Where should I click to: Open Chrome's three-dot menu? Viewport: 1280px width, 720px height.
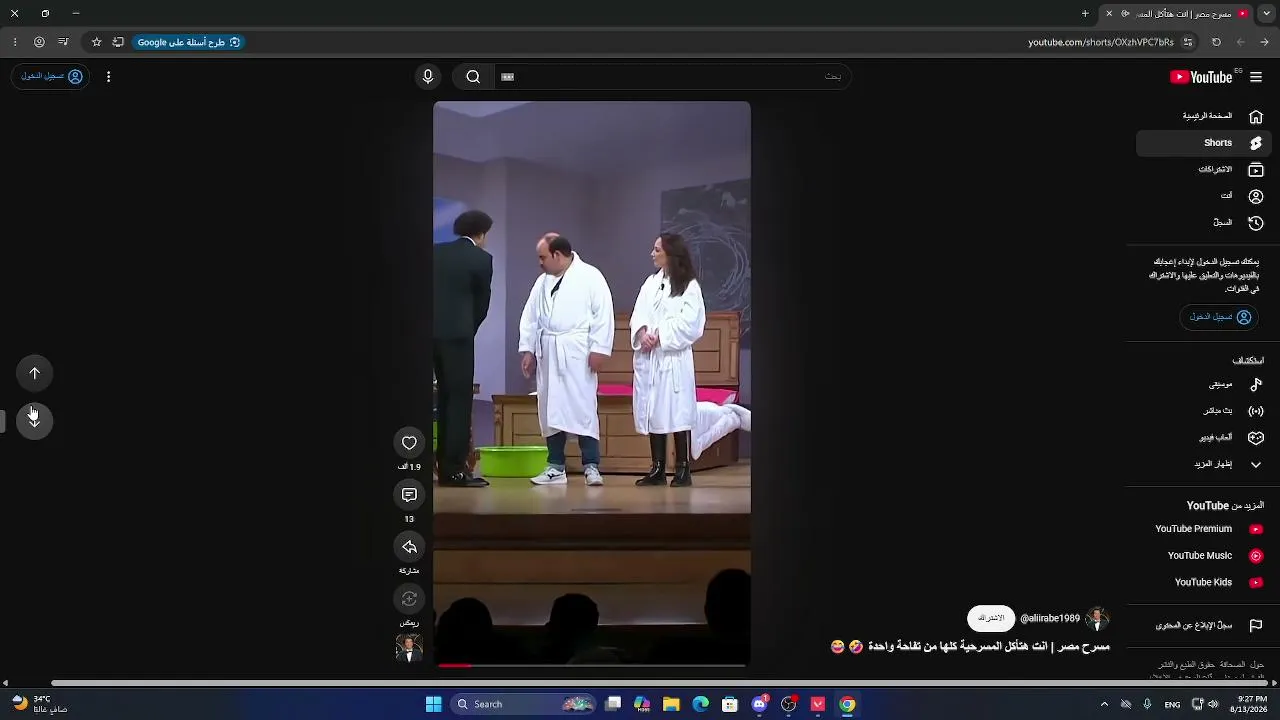15,42
